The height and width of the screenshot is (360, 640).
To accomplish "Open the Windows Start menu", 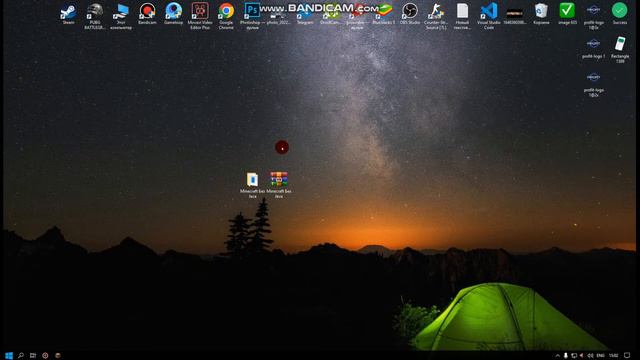I will (x=9, y=356).
